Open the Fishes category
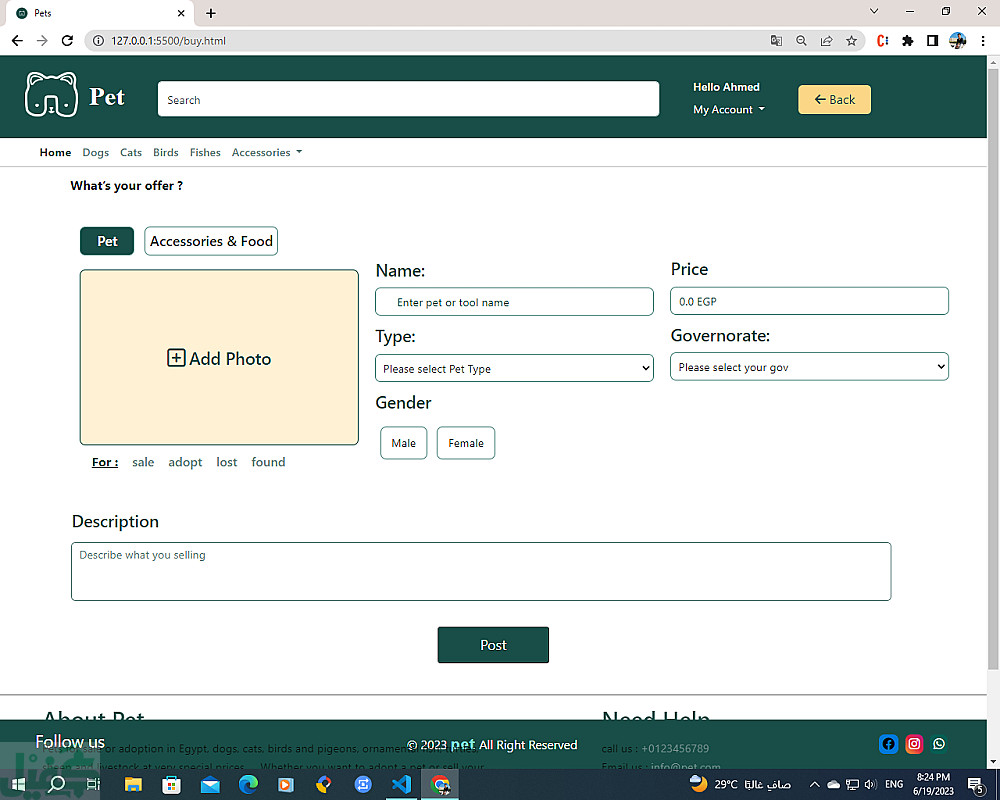 pos(205,152)
